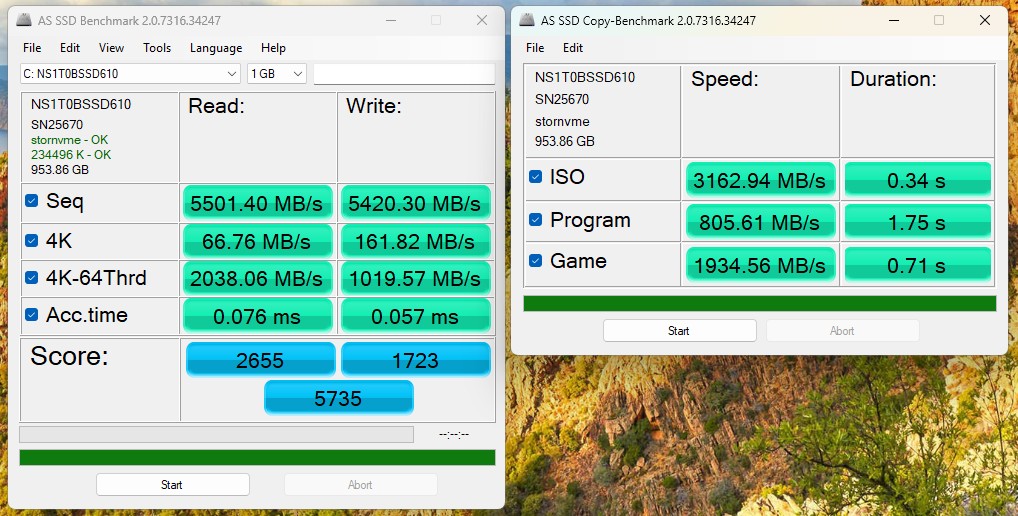Expand the 1 GB test size dropdown
This screenshot has width=1018, height=516.
(x=277, y=74)
